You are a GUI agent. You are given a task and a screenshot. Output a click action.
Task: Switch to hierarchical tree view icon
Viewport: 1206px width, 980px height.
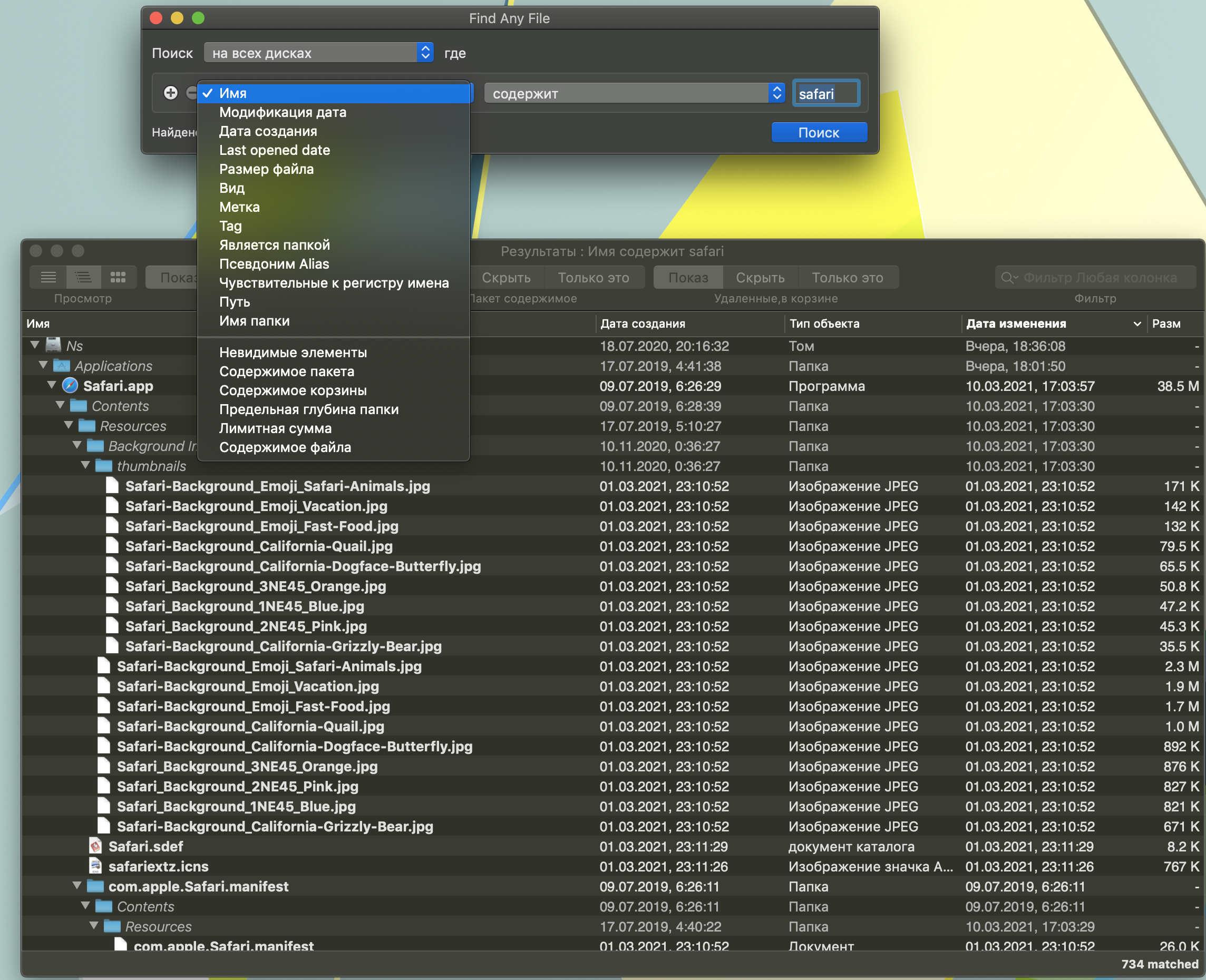tap(84, 277)
